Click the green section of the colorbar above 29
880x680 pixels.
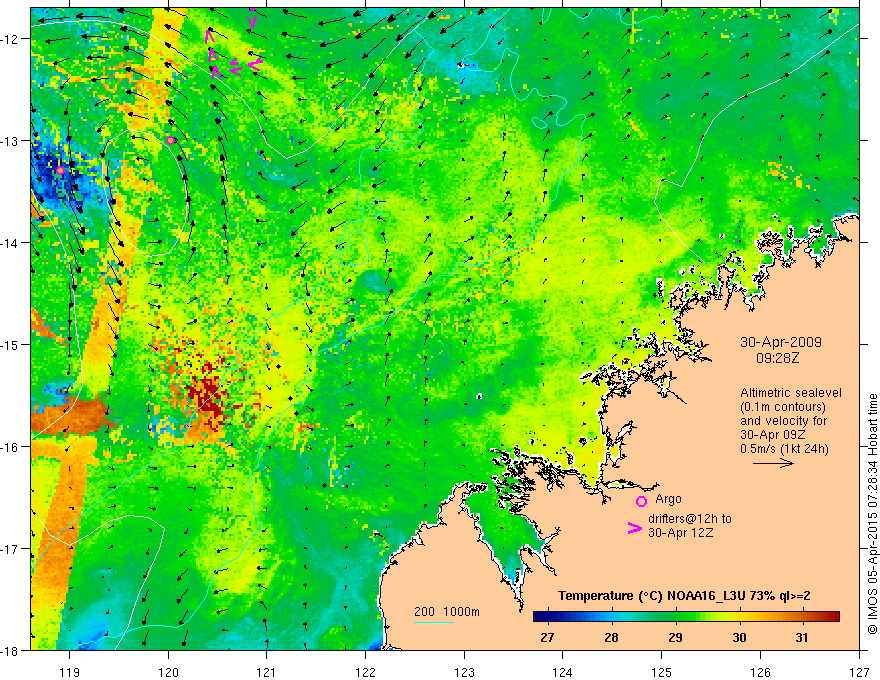(676, 617)
